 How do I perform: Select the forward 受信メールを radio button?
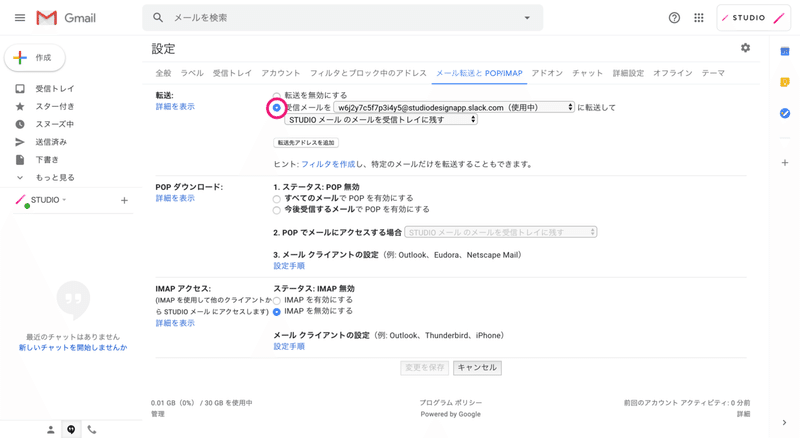click(277, 108)
